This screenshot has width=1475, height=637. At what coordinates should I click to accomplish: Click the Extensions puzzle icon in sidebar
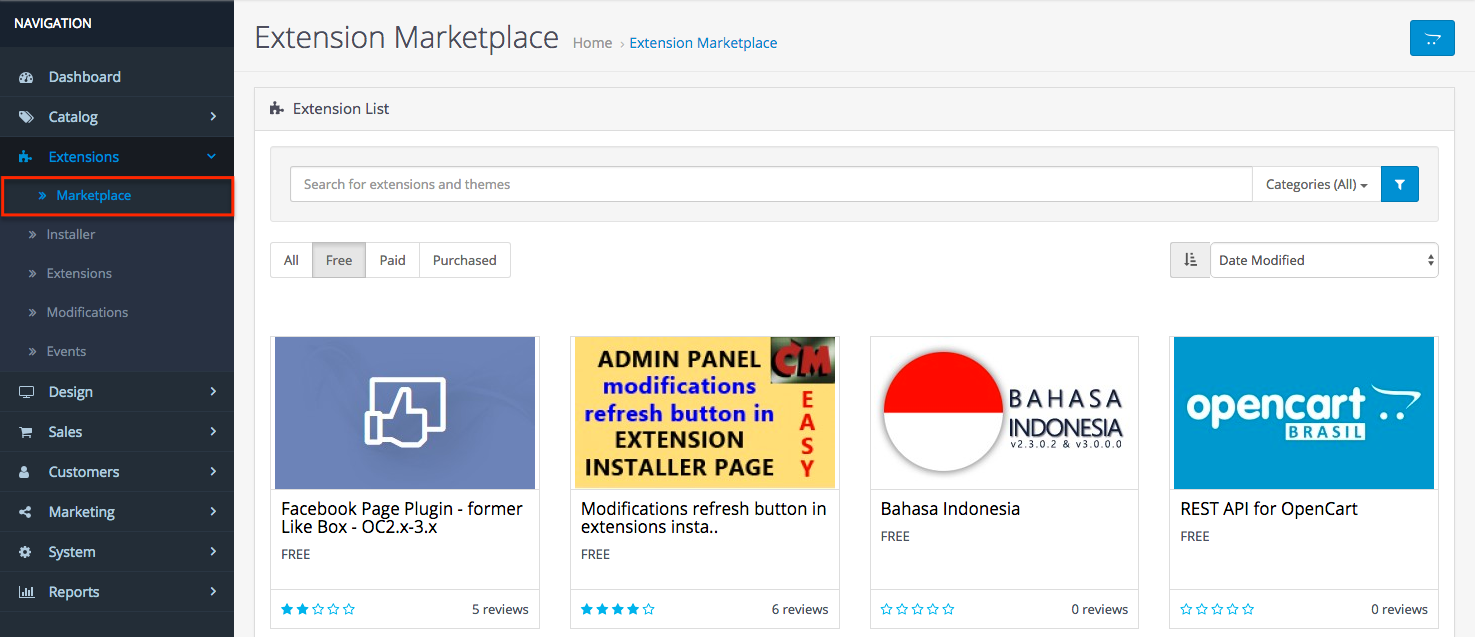click(x=27, y=157)
